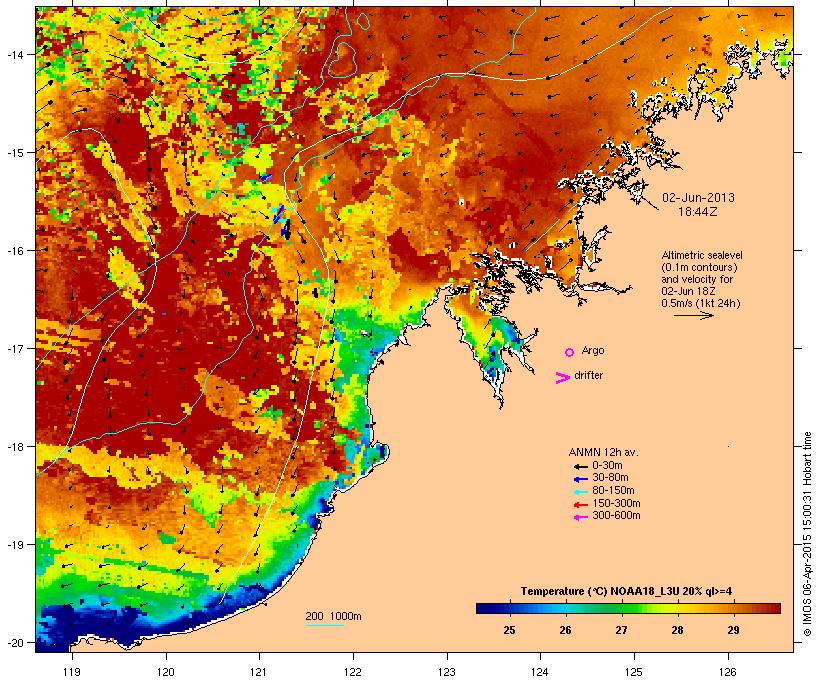Image resolution: width=820 pixels, height=680 pixels.
Task: Click the 0.5m/s velocity scale arrow
Action: (x=693, y=315)
